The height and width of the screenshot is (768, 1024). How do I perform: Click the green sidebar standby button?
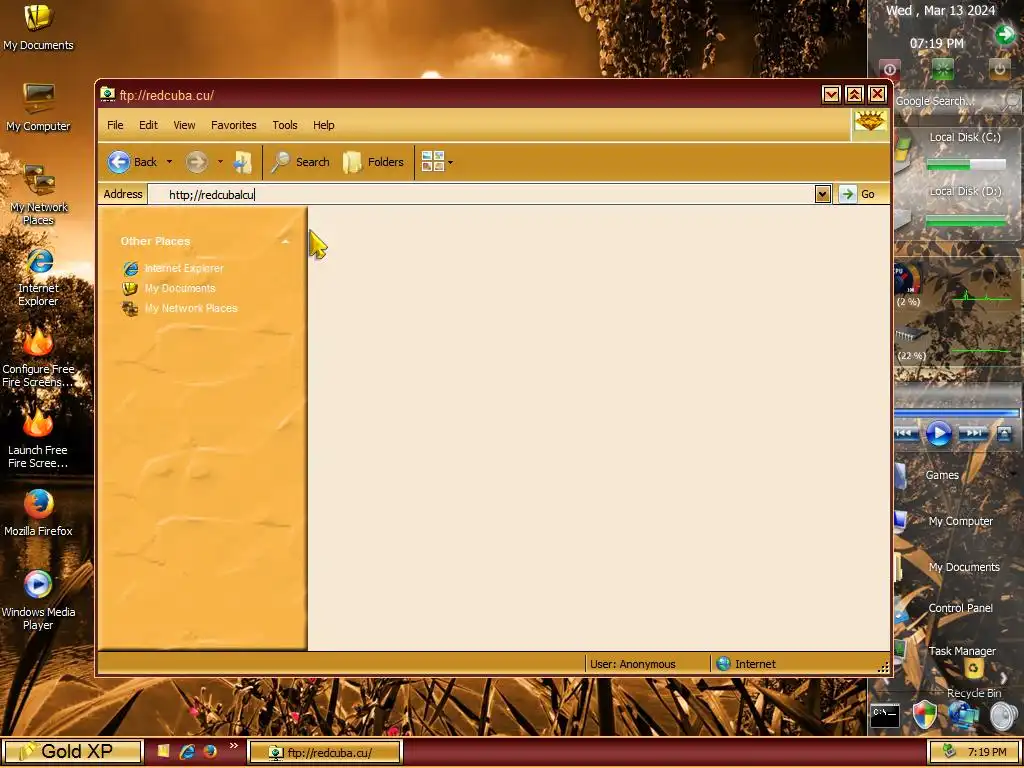[x=942, y=69]
